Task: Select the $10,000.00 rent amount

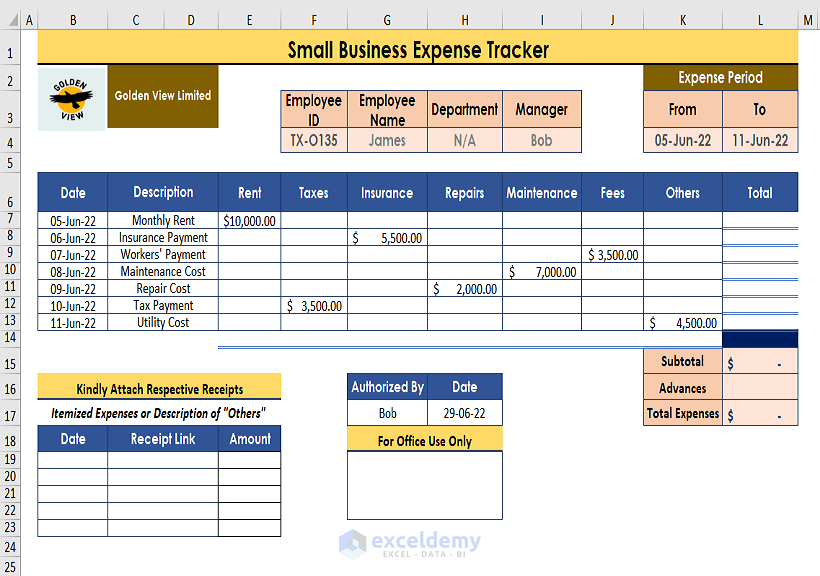Action: (x=249, y=220)
